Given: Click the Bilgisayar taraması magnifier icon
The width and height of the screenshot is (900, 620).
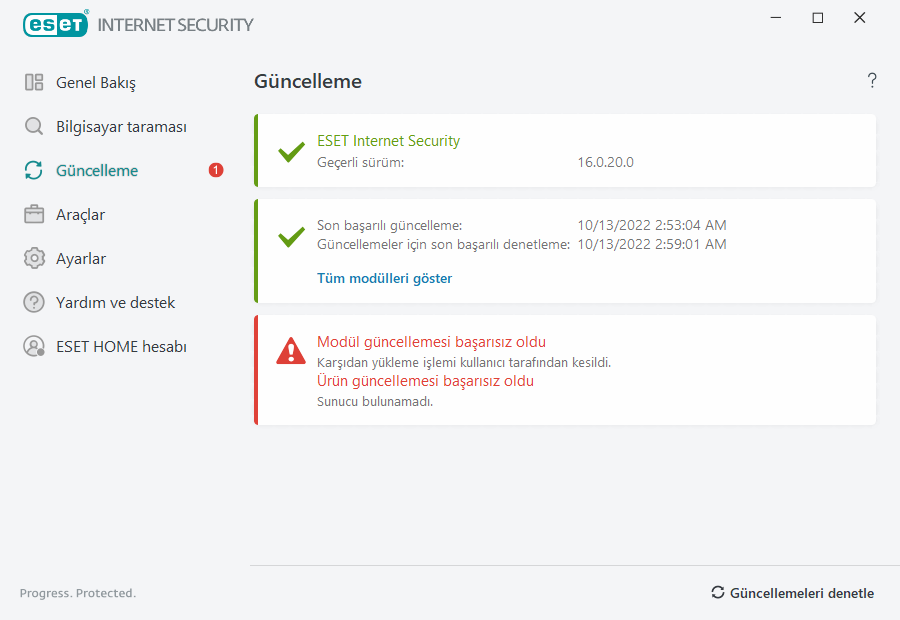Looking at the screenshot, I should tap(34, 127).
